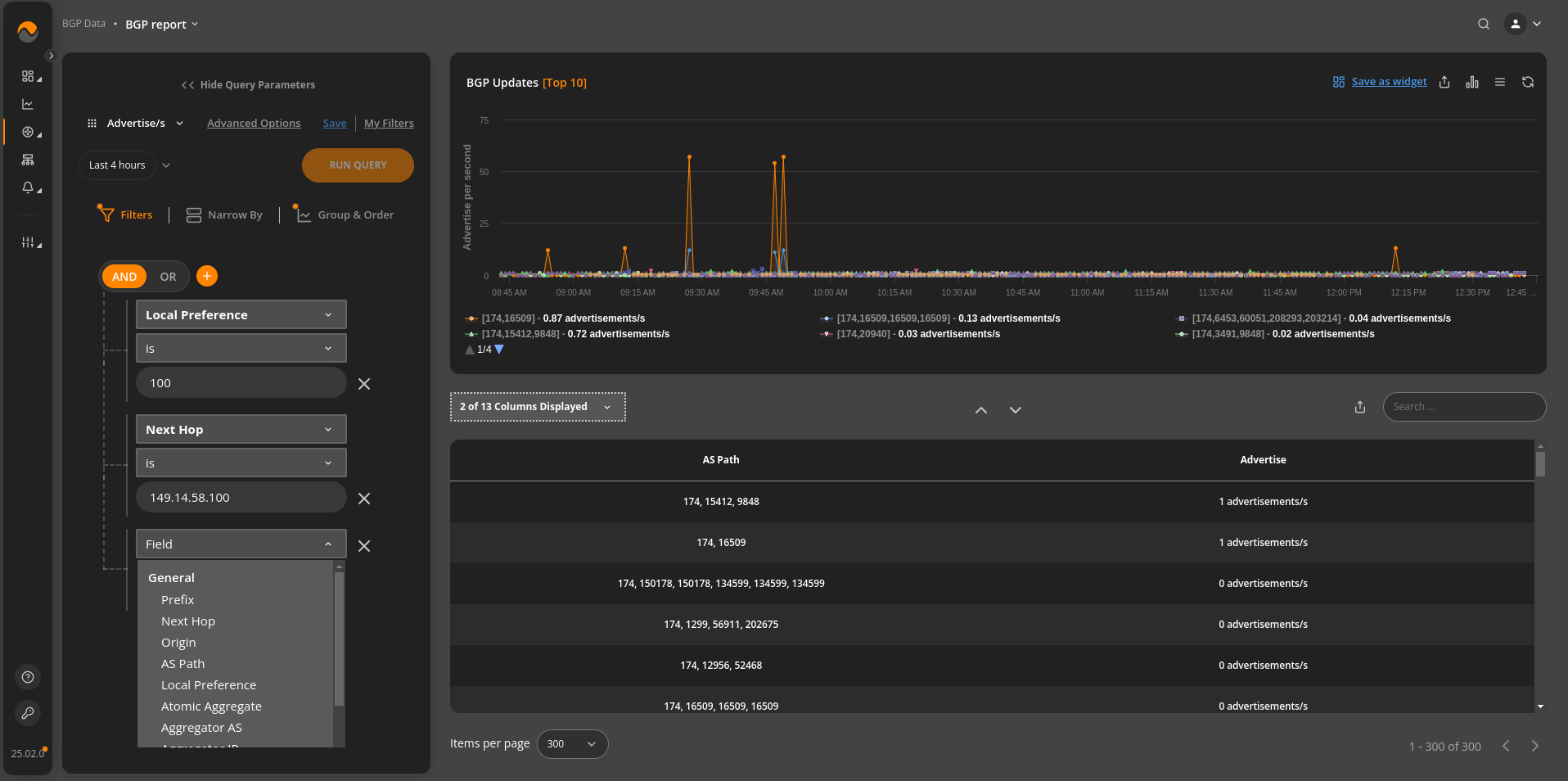Select the OR filter operator
Viewport: 1568px width, 781px height.
(x=168, y=277)
